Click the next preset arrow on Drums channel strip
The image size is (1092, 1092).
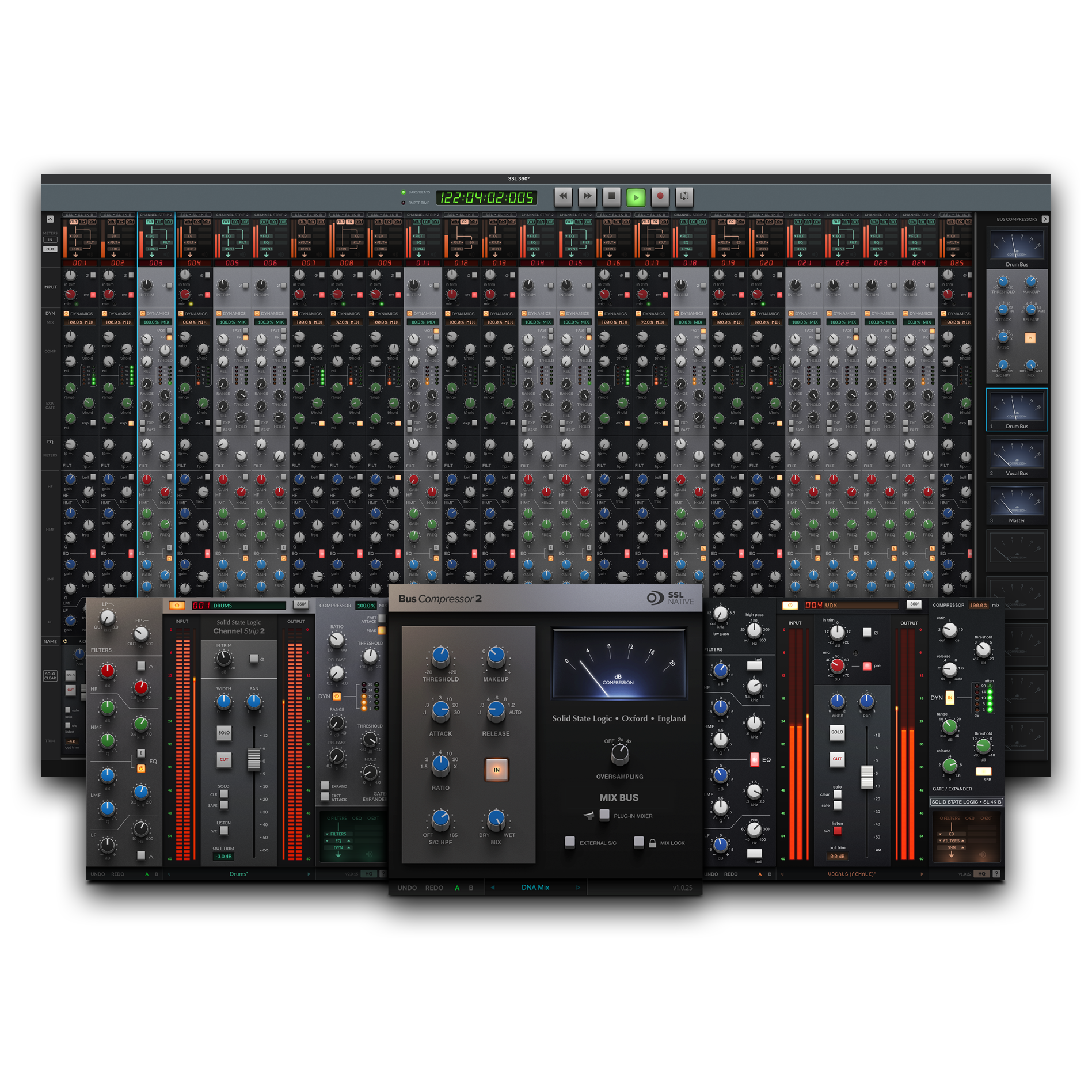point(309,874)
